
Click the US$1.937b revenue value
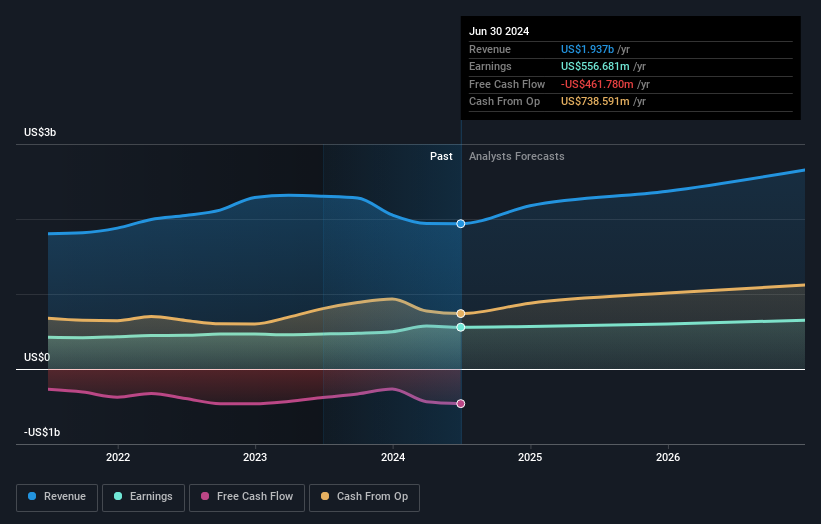pyautogui.click(x=587, y=49)
